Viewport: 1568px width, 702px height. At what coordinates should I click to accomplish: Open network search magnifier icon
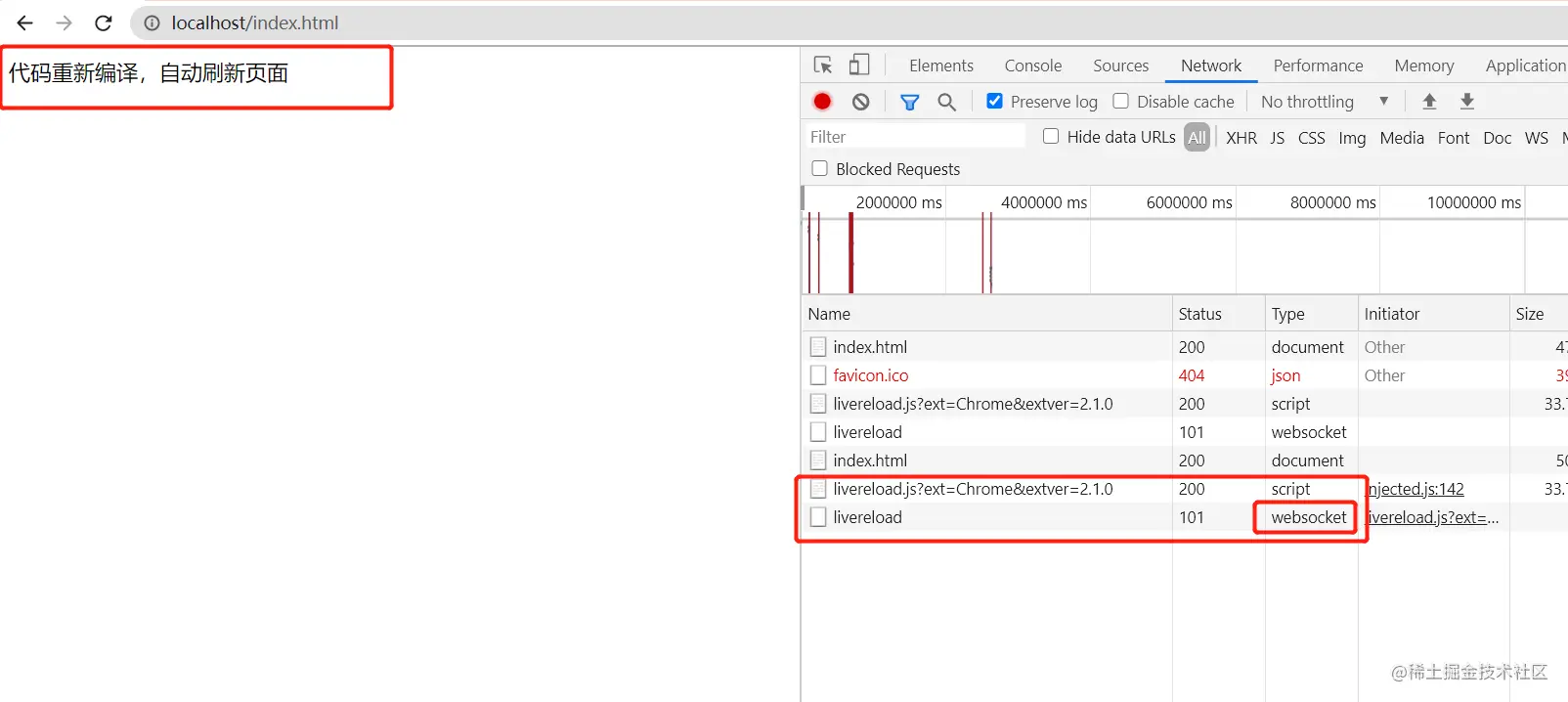[x=946, y=102]
